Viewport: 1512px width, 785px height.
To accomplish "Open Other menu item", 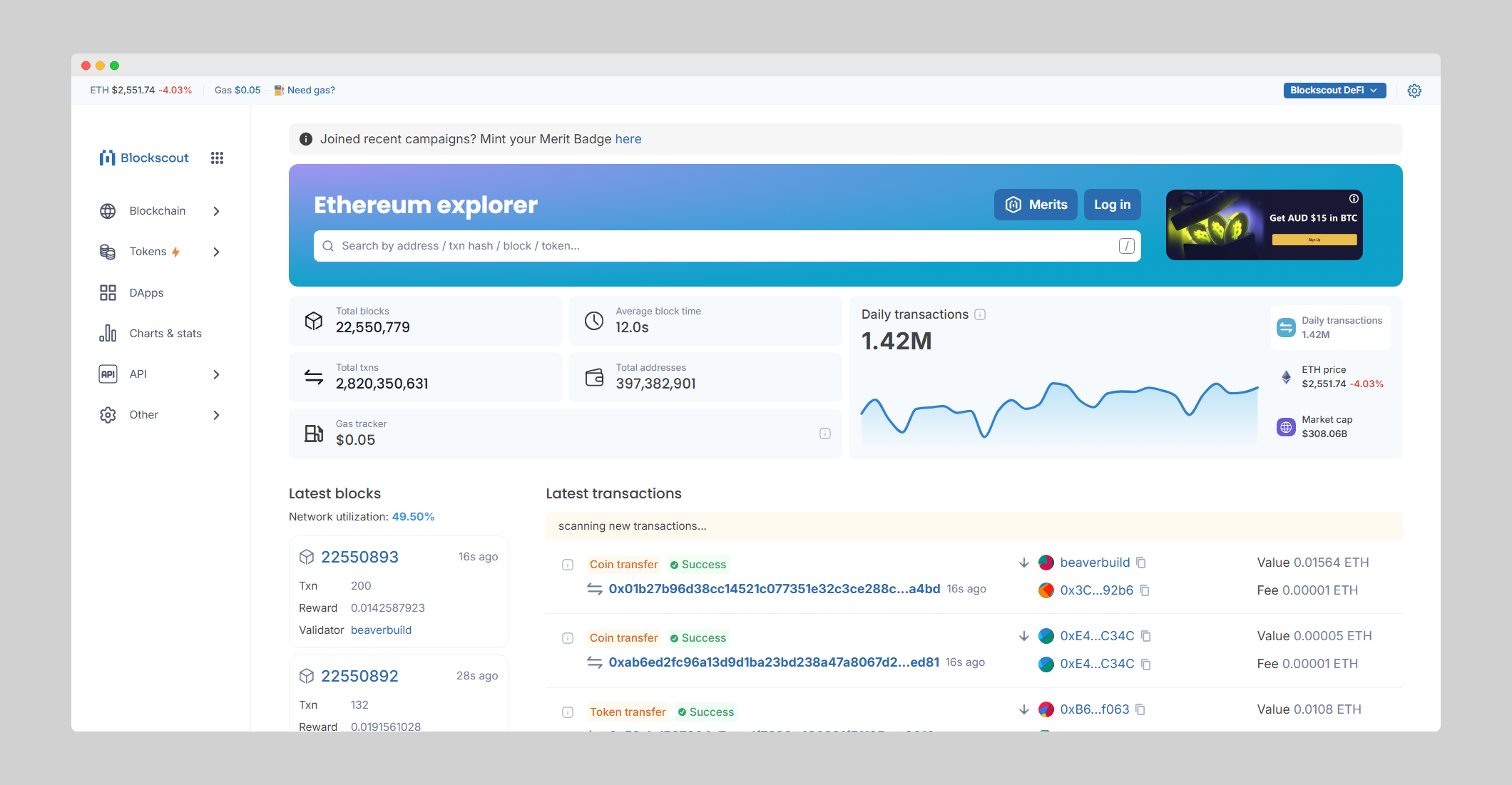I will tap(161, 415).
